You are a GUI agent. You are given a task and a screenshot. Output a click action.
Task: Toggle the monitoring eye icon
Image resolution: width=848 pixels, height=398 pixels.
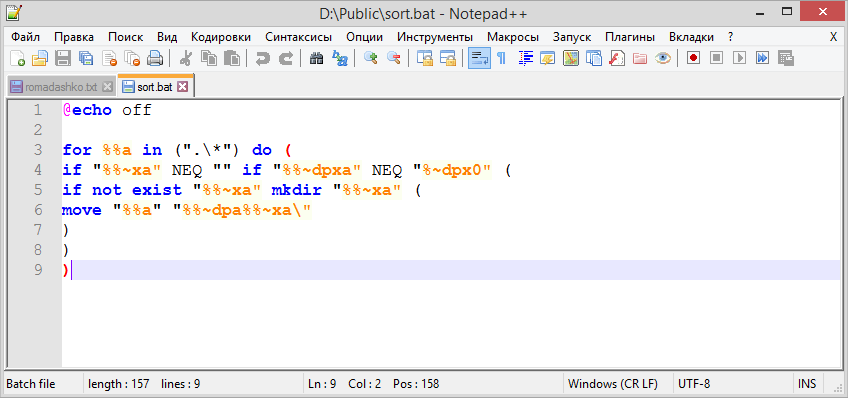coord(662,58)
